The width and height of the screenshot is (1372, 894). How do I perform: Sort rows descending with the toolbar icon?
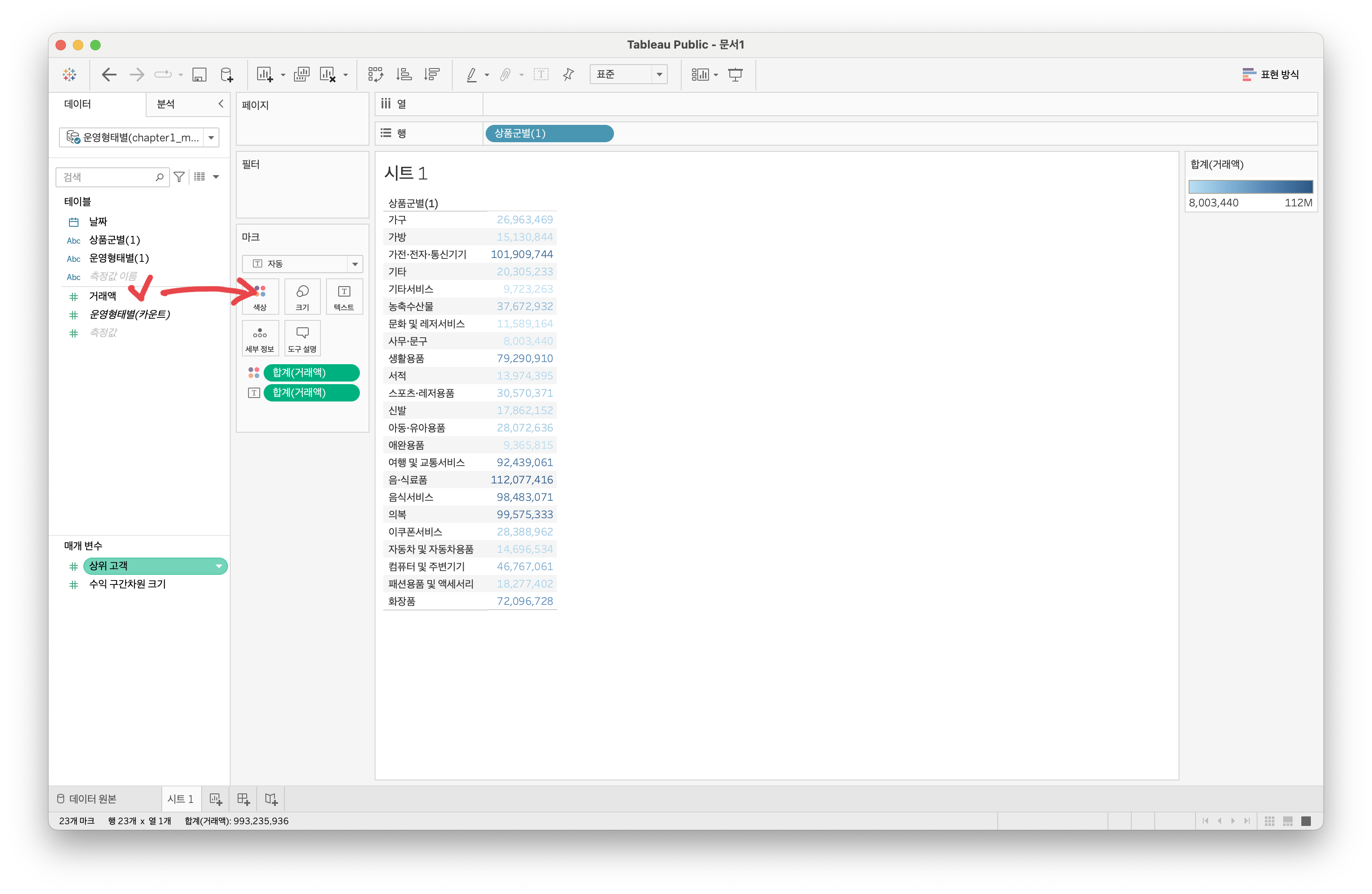[x=432, y=75]
